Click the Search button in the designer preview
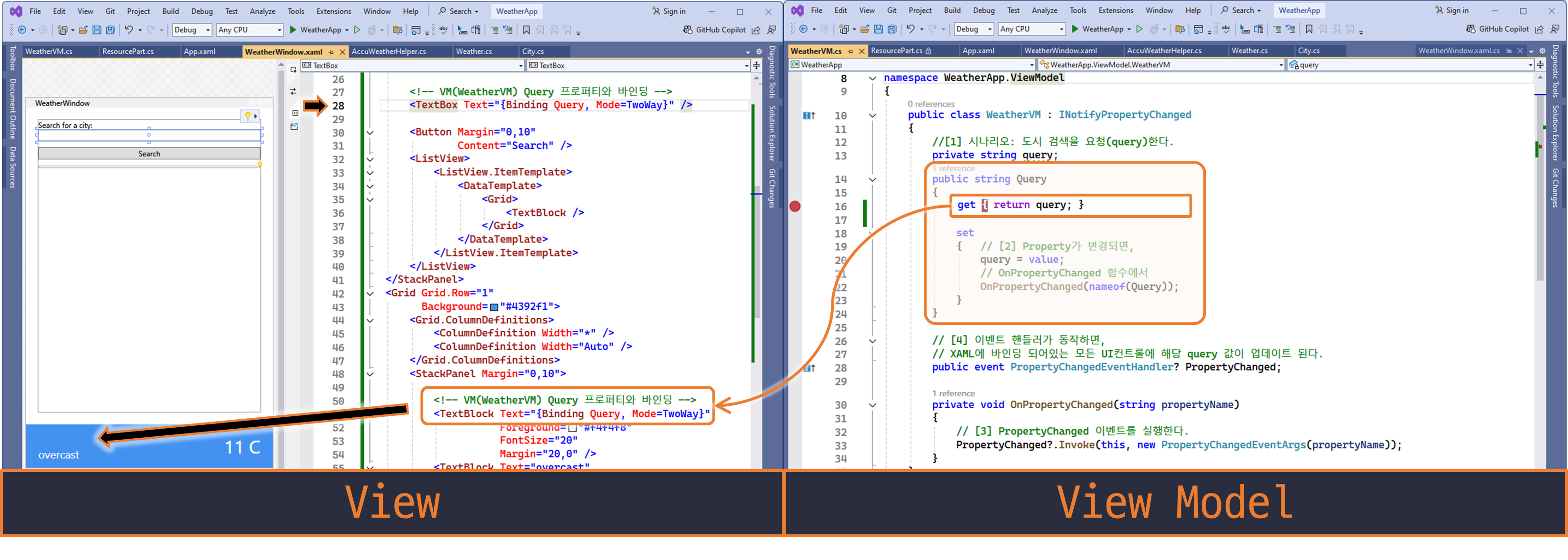This screenshot has width=1568, height=560. pyautogui.click(x=149, y=154)
